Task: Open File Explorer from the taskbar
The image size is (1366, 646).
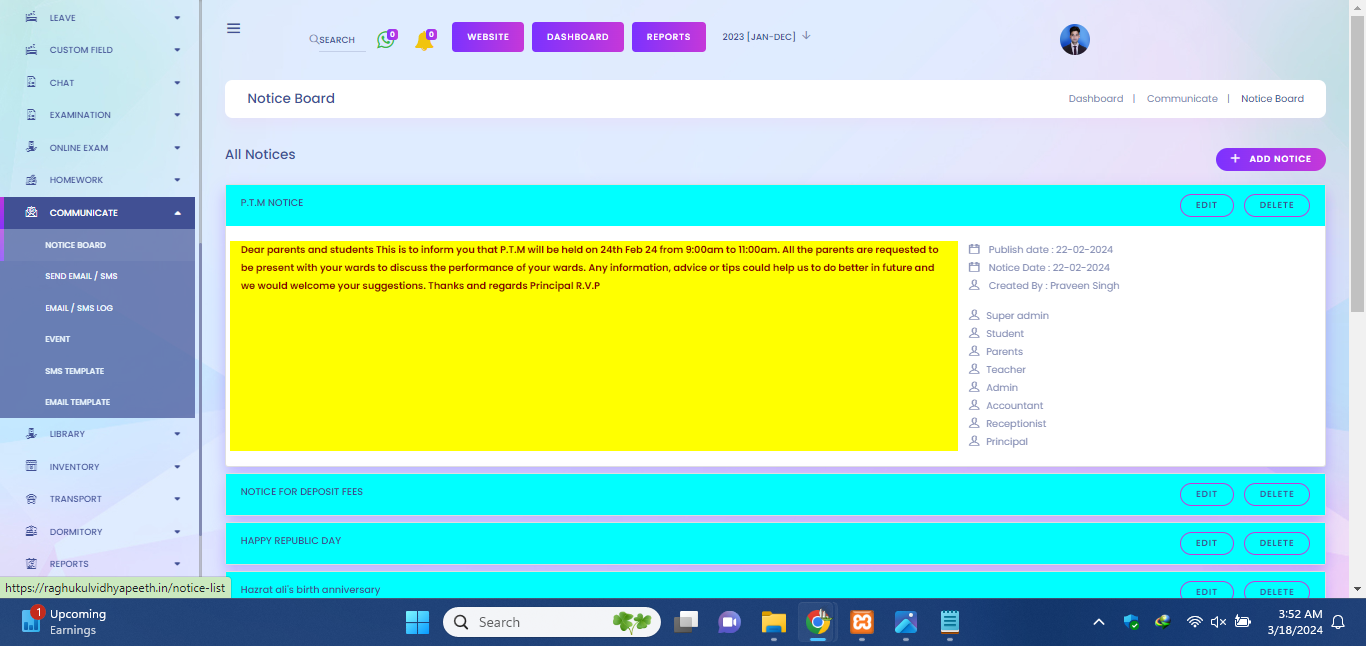Action: (773, 622)
